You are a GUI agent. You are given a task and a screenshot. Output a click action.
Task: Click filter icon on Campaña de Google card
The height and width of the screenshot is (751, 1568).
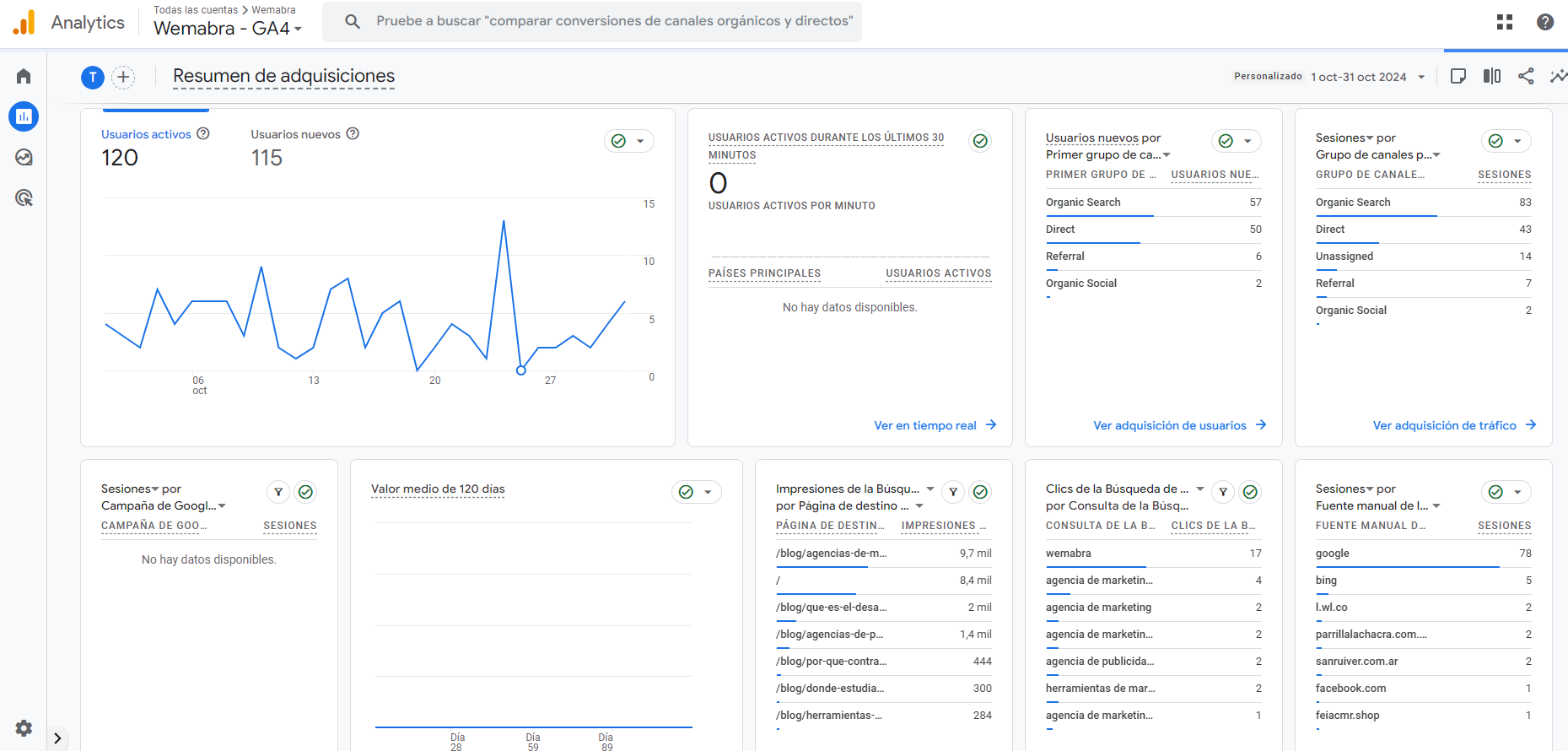278,492
